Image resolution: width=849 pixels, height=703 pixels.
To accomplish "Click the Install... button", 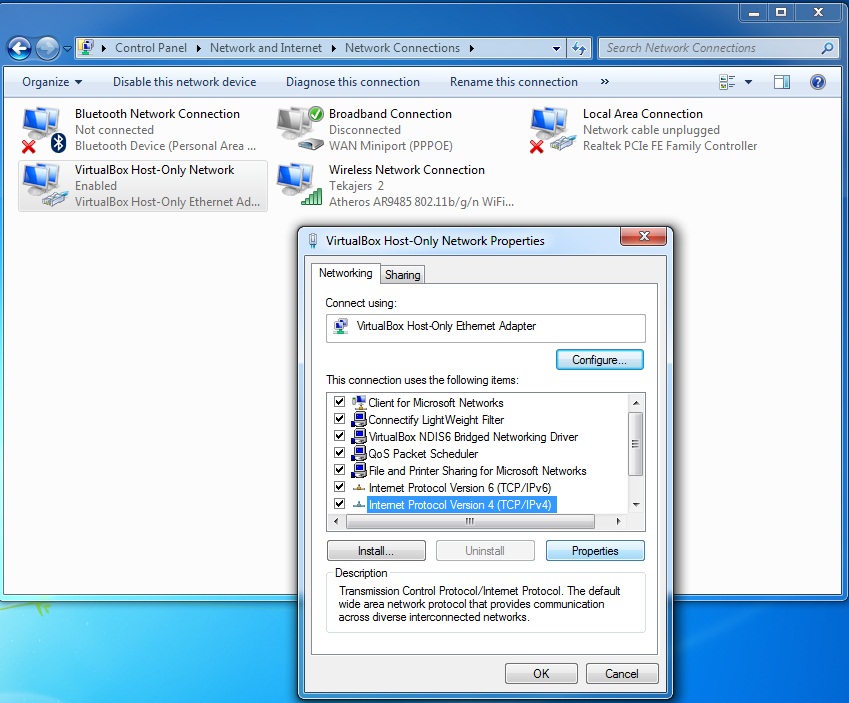I will 376,551.
